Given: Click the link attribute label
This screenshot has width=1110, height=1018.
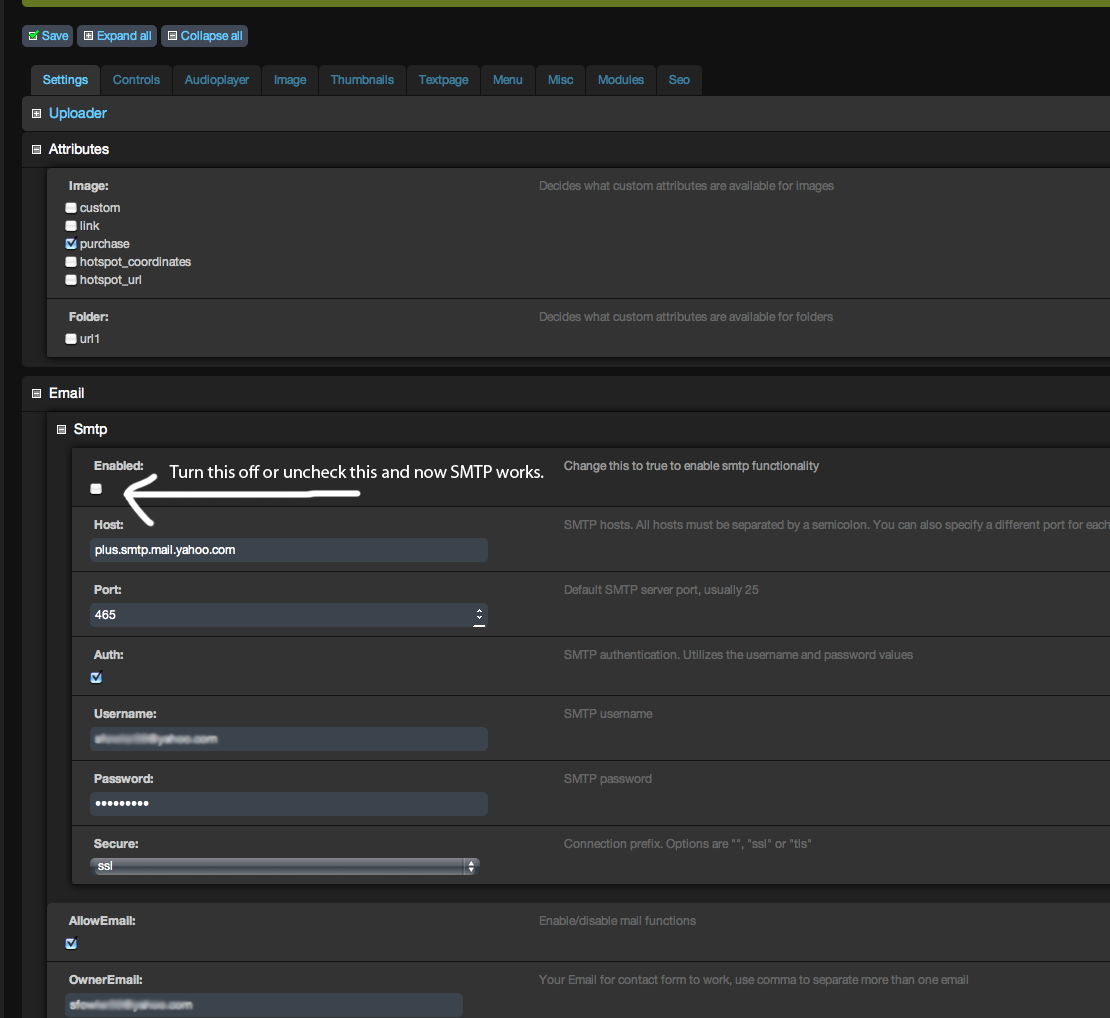Looking at the screenshot, I should pyautogui.click(x=89, y=226).
